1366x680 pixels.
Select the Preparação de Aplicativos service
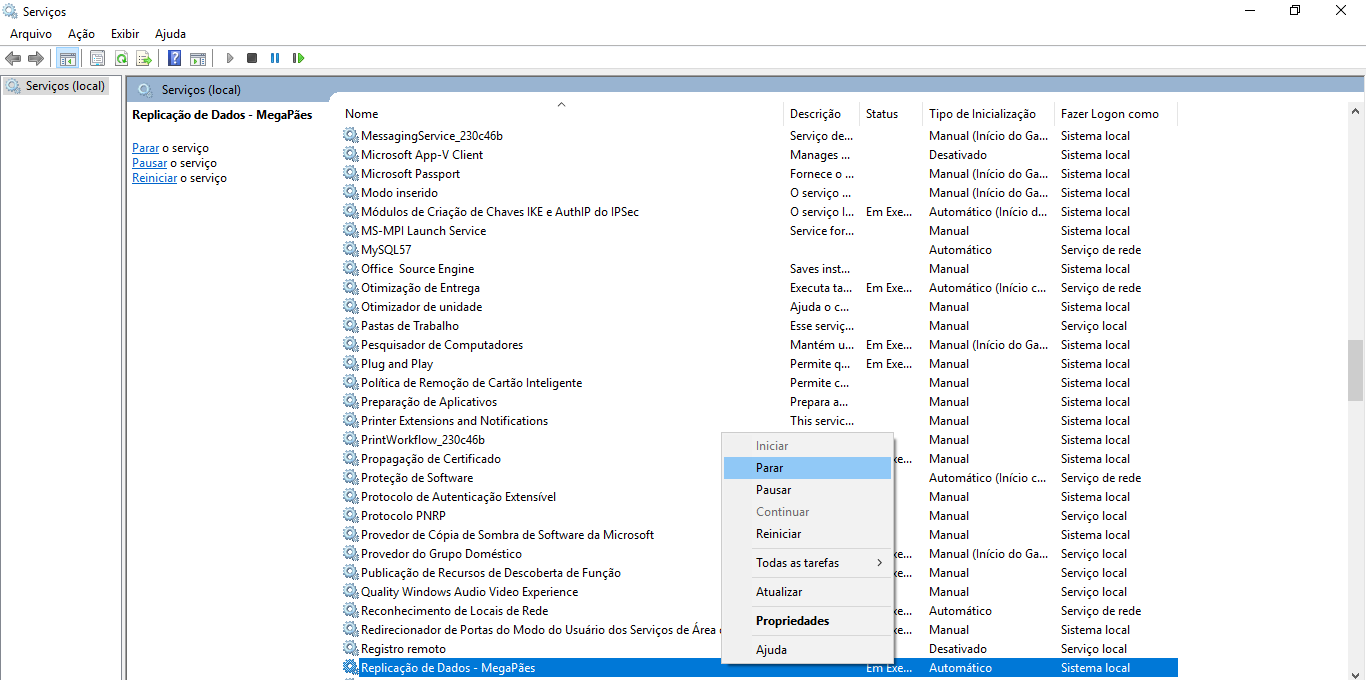[759, 402]
